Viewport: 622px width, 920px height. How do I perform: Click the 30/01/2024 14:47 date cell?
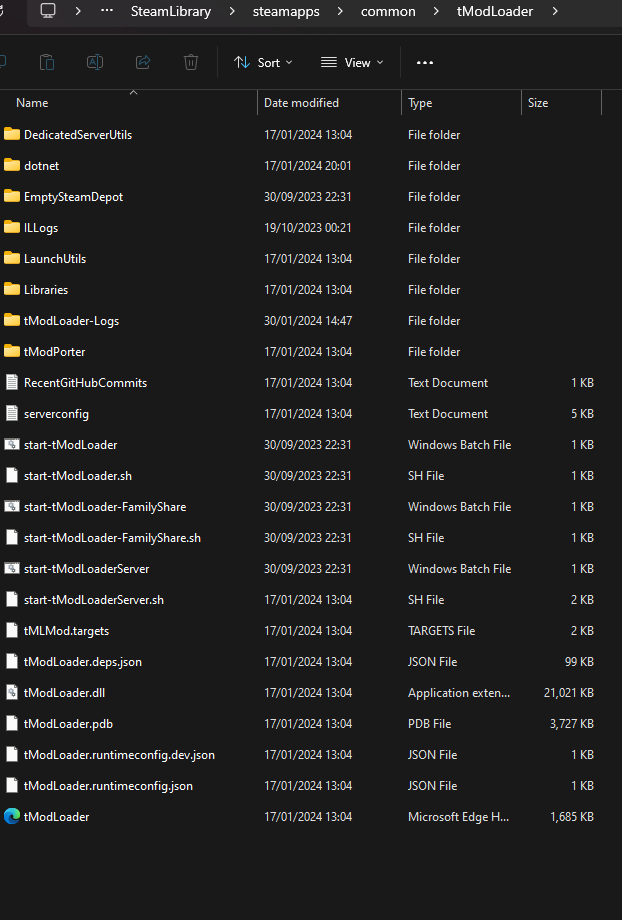[x=307, y=321]
